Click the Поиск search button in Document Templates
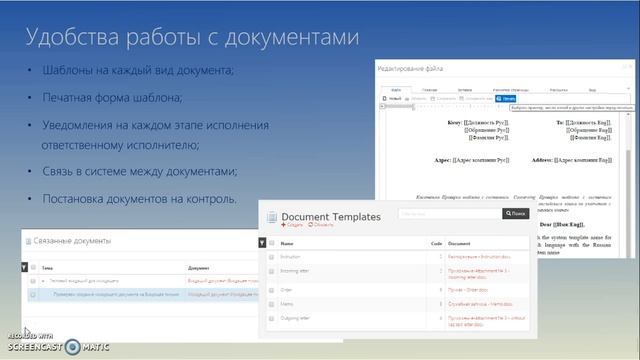The height and width of the screenshot is (360, 640). tap(516, 213)
